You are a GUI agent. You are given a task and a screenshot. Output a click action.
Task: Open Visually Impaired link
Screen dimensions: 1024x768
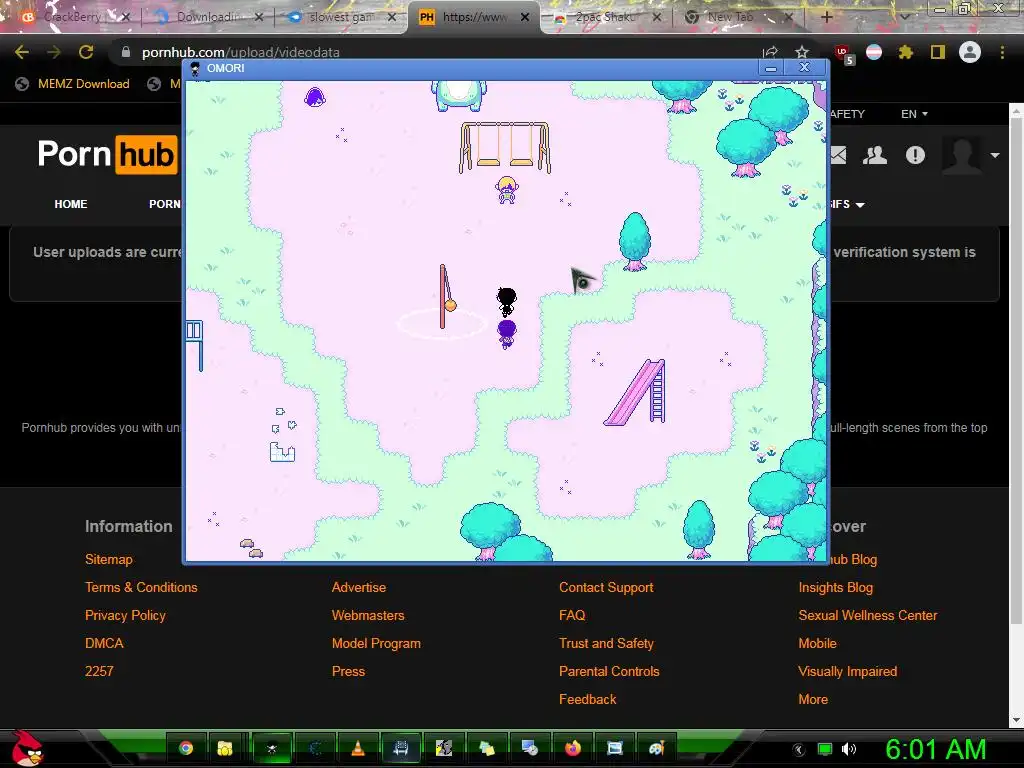pyautogui.click(x=848, y=671)
